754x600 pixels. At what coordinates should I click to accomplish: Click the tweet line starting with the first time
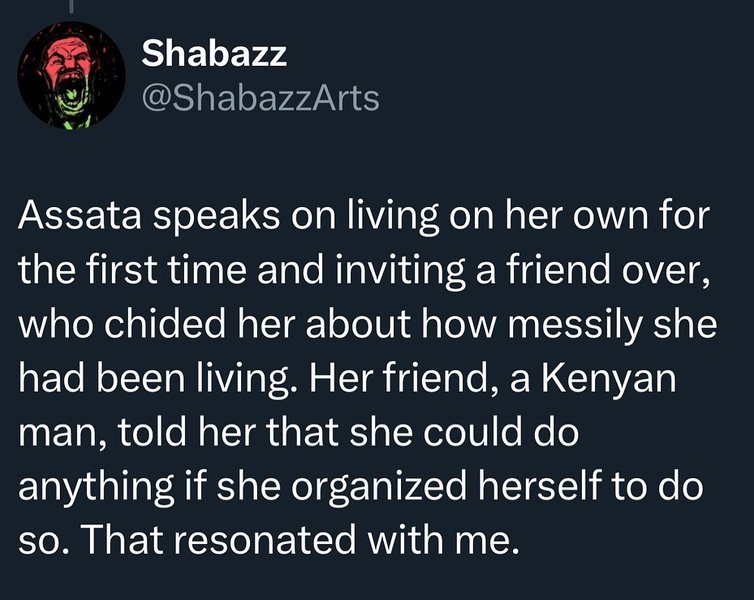(x=364, y=271)
